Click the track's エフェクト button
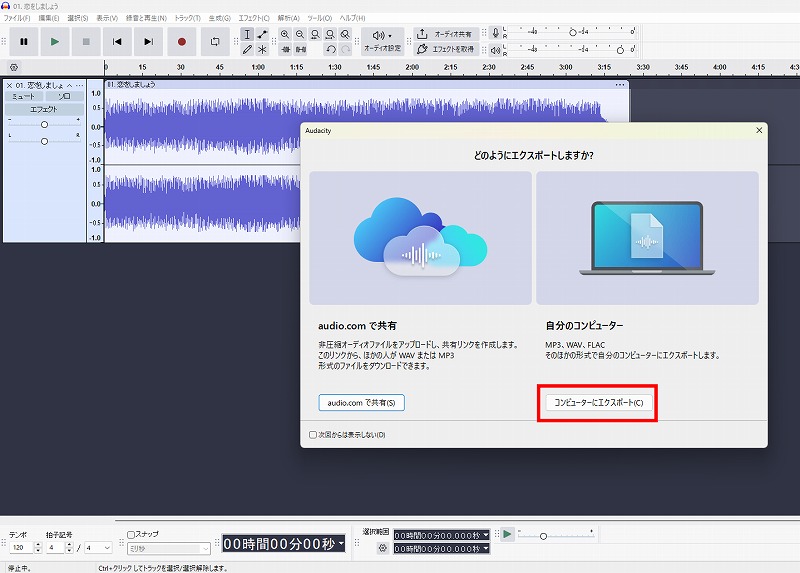The image size is (800, 573). pos(44,109)
